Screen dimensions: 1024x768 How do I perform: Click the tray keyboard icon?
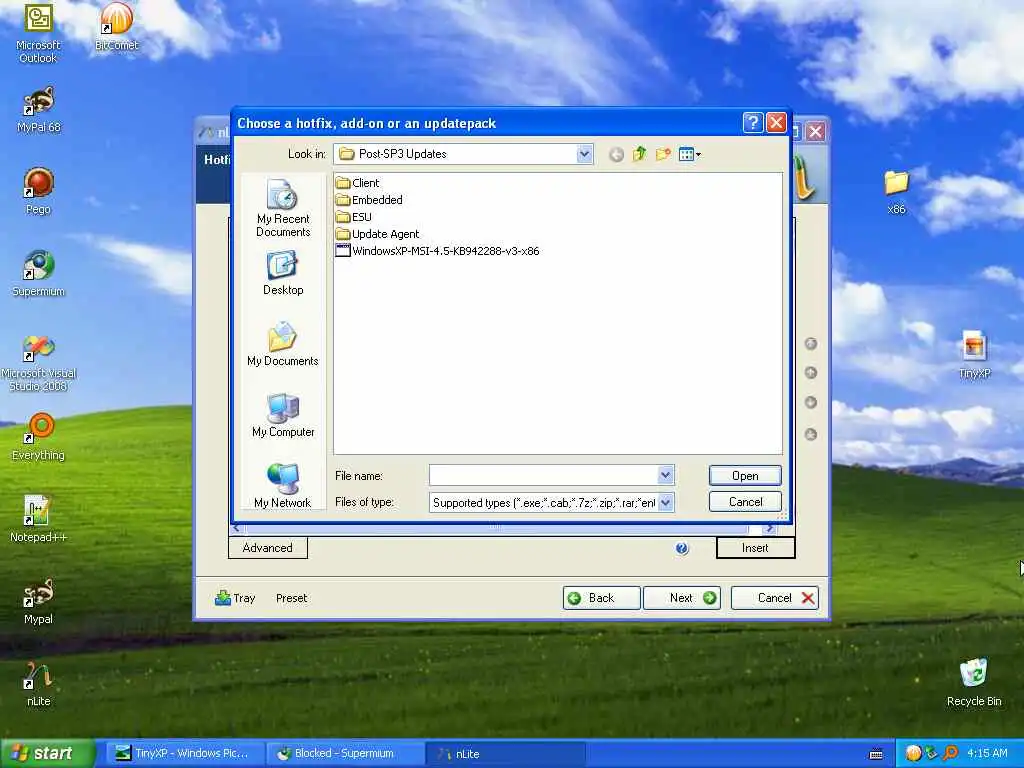point(876,754)
